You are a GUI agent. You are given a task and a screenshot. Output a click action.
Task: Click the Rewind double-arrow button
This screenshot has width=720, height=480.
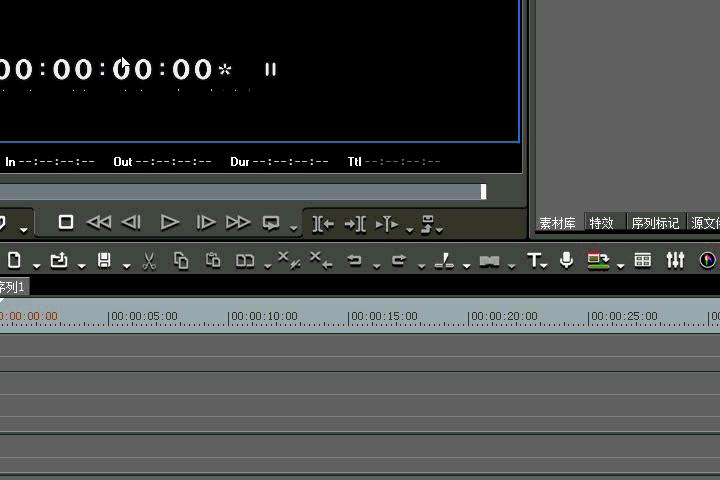(x=99, y=223)
